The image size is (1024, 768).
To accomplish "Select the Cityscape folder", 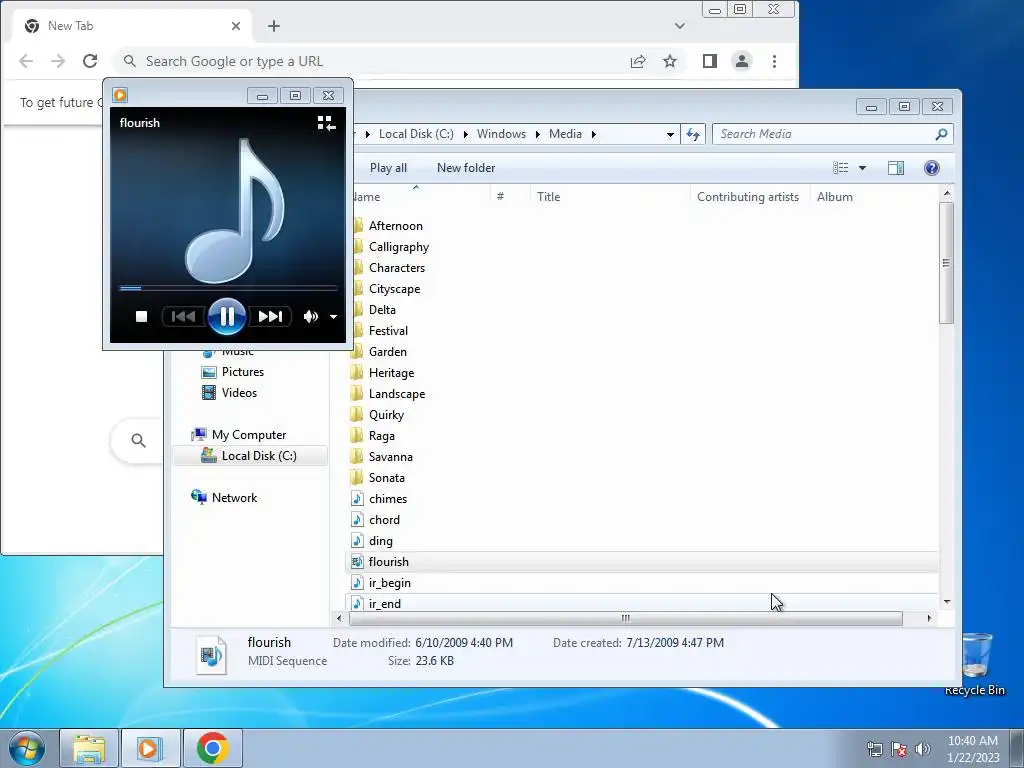I will 394,289.
